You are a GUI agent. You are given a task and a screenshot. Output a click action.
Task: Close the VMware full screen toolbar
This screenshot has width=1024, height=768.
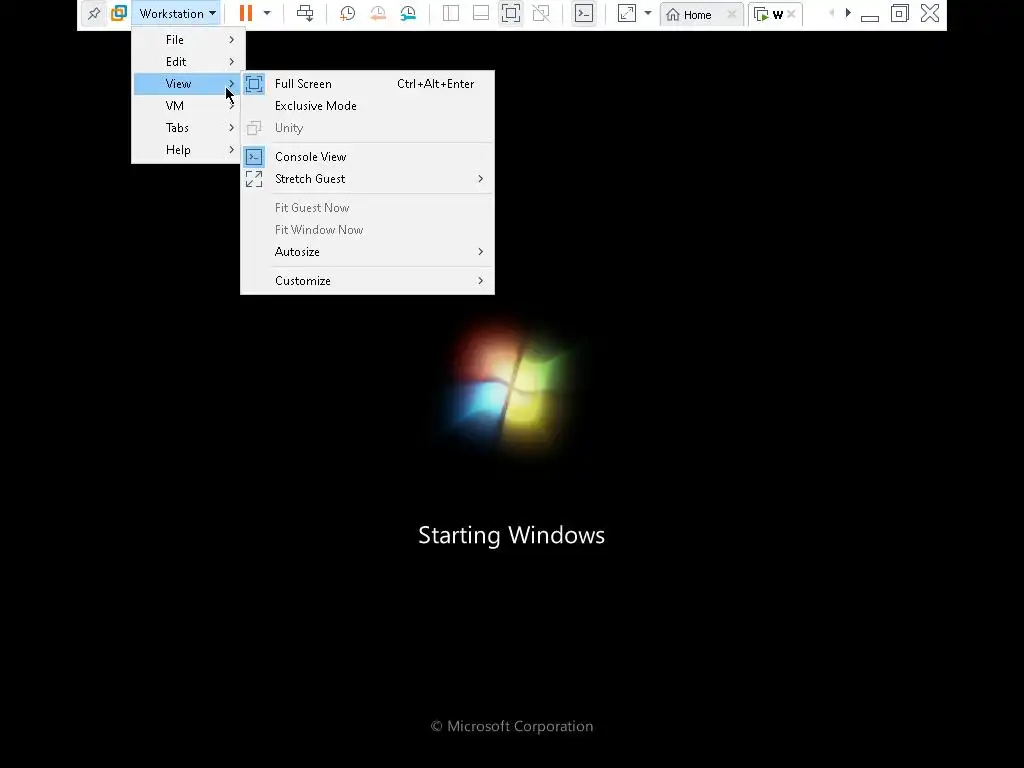coord(930,13)
